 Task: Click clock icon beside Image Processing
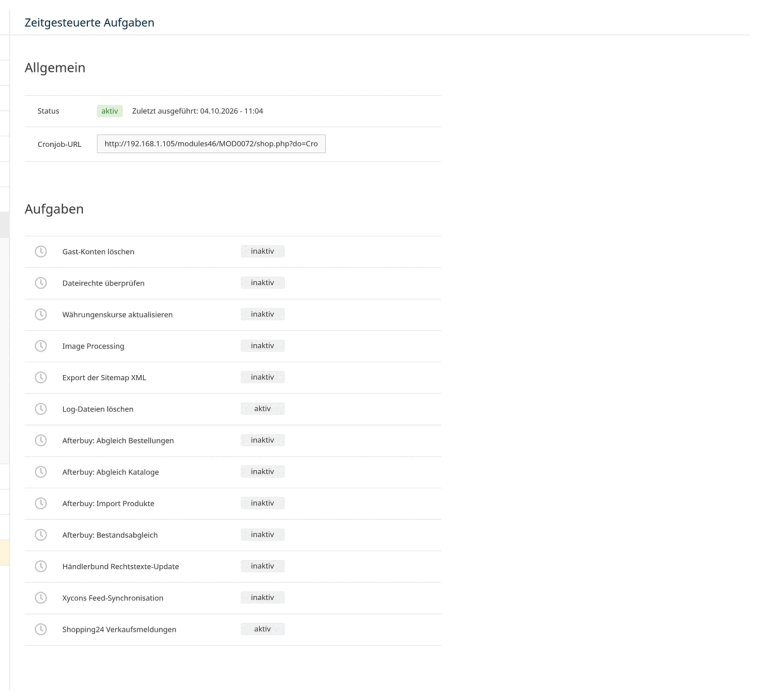41,346
